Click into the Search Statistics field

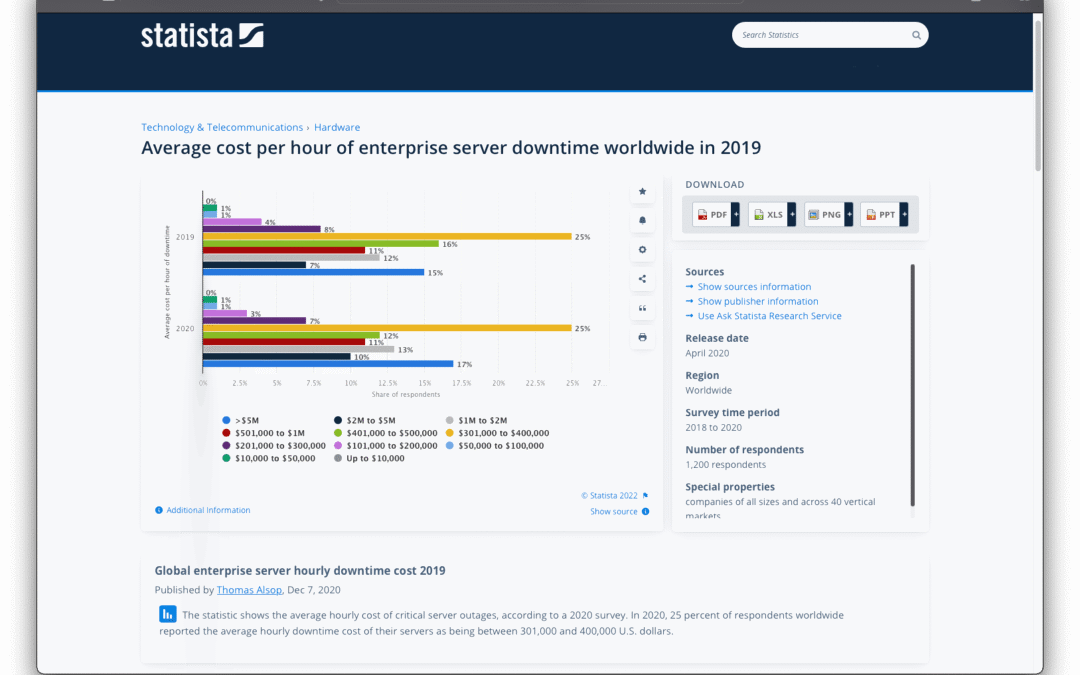820,35
